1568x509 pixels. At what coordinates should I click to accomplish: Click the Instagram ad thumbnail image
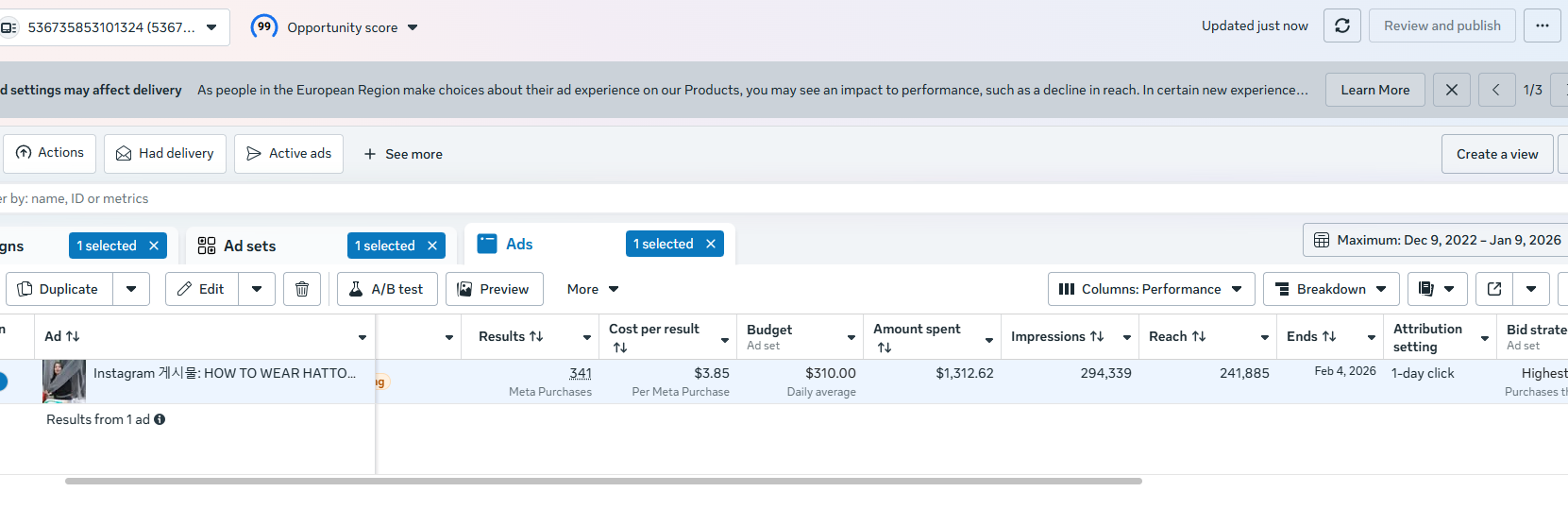click(64, 381)
